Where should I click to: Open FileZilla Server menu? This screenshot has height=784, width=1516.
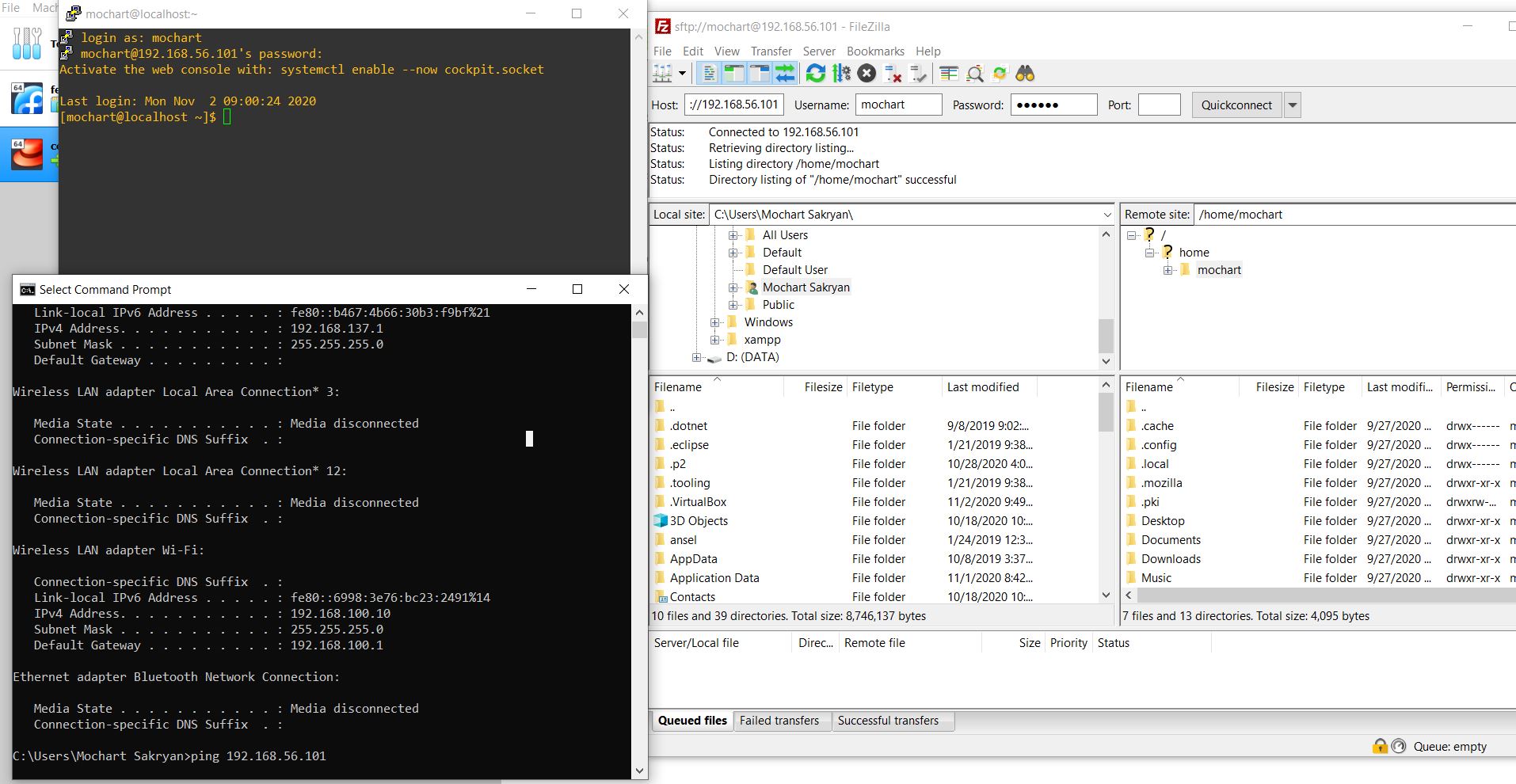[x=819, y=51]
